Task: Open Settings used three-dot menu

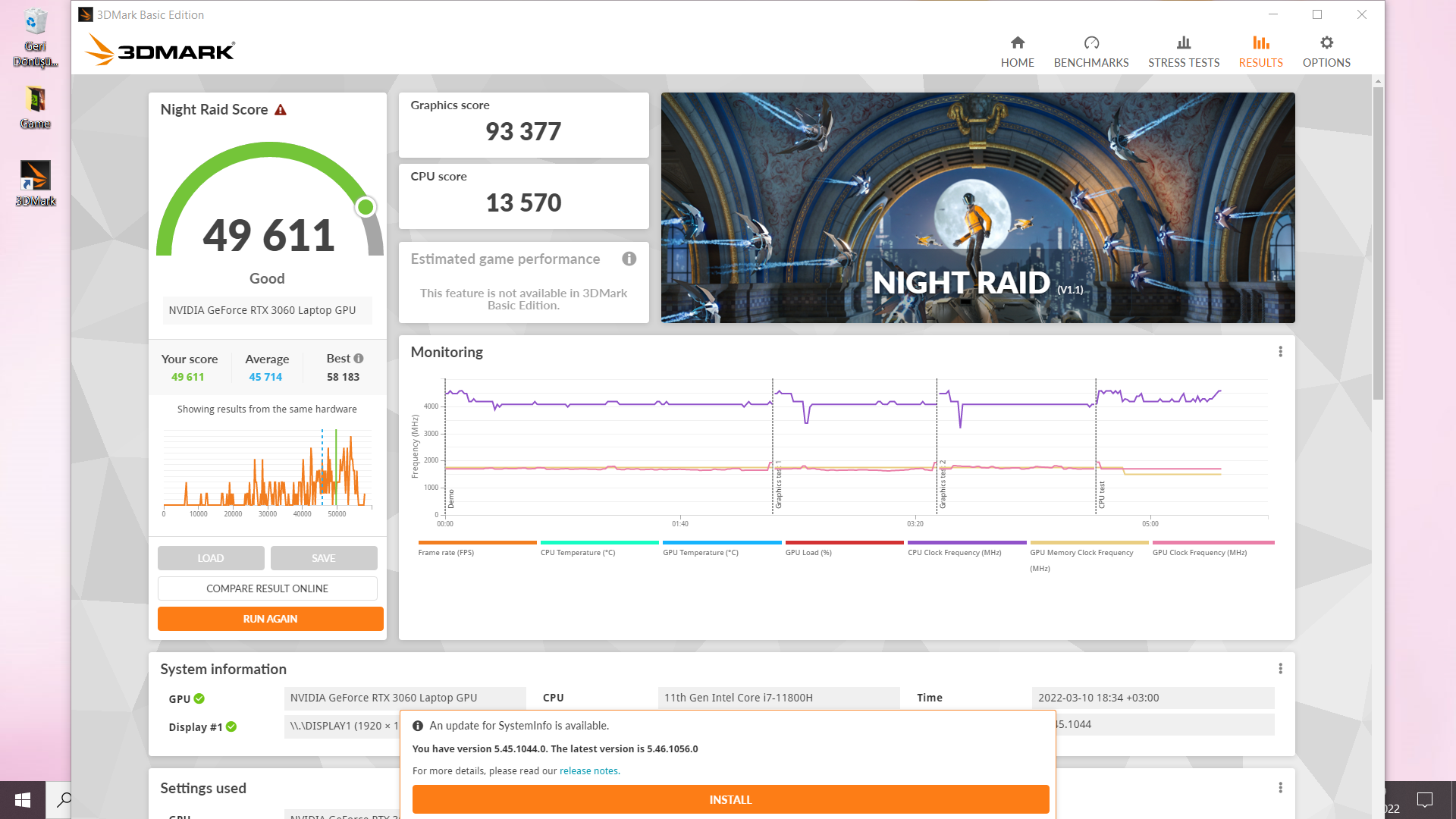Action: (1280, 788)
